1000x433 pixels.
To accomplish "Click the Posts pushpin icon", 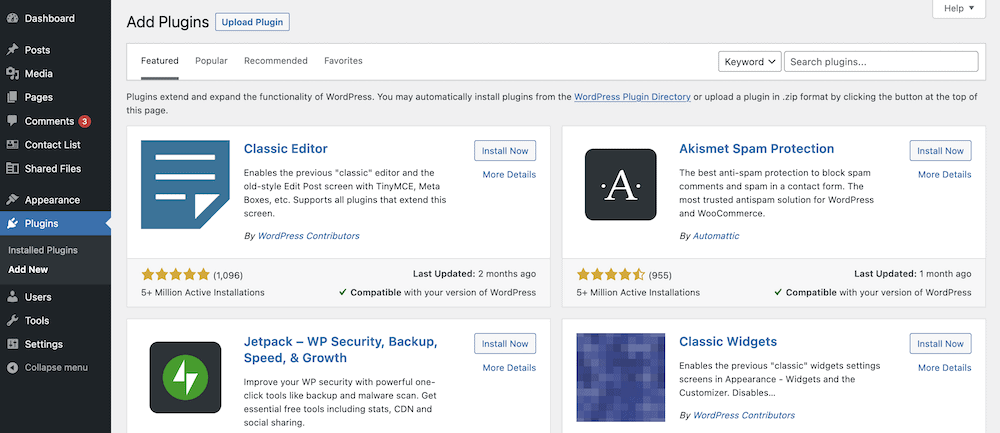I will click(x=12, y=50).
